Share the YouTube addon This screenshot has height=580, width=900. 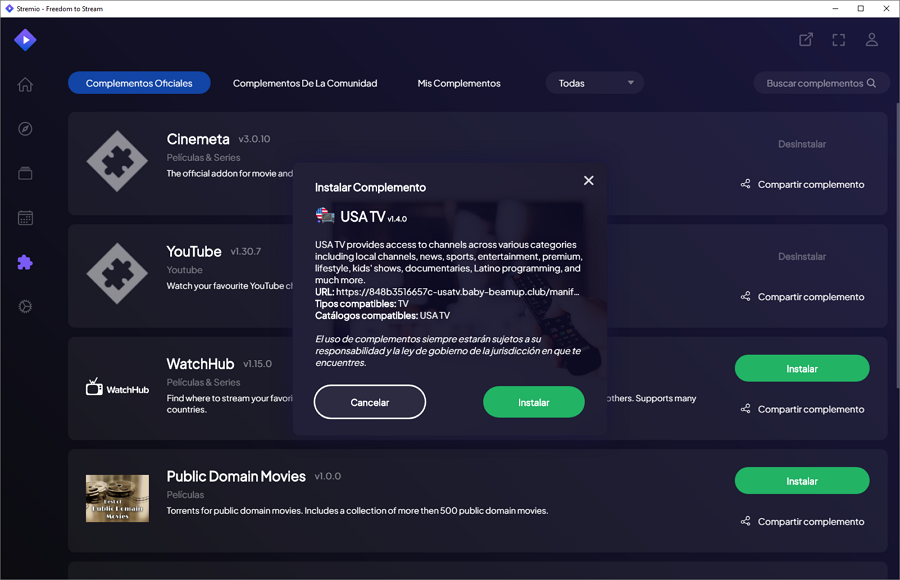pyautogui.click(x=802, y=297)
